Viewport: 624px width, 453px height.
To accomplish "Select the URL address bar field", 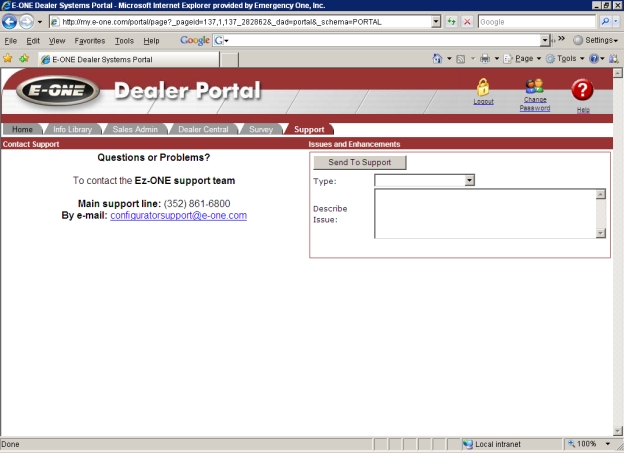I will pos(241,22).
